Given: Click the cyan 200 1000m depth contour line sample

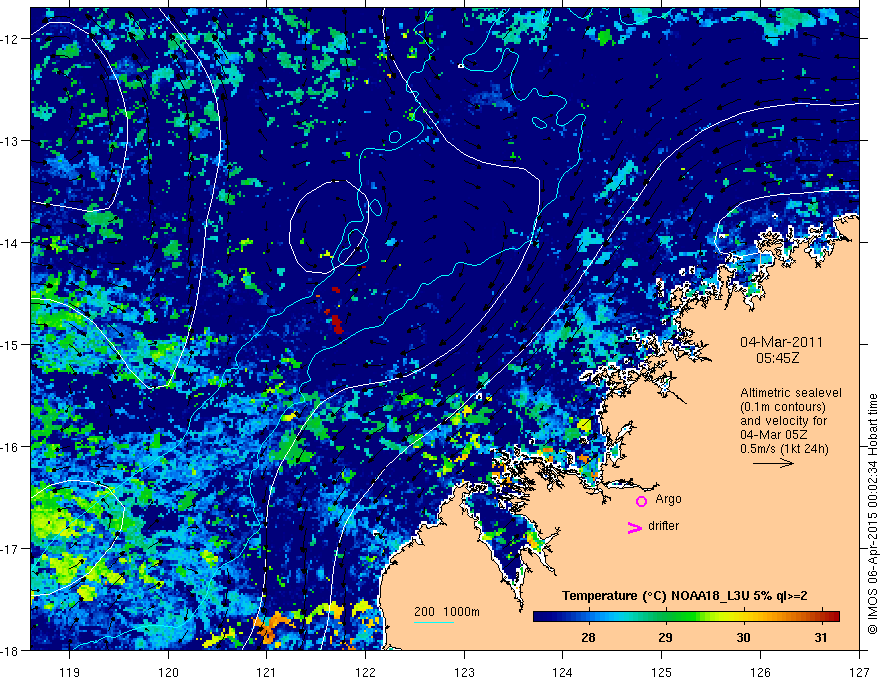Looking at the screenshot, I should point(434,622).
